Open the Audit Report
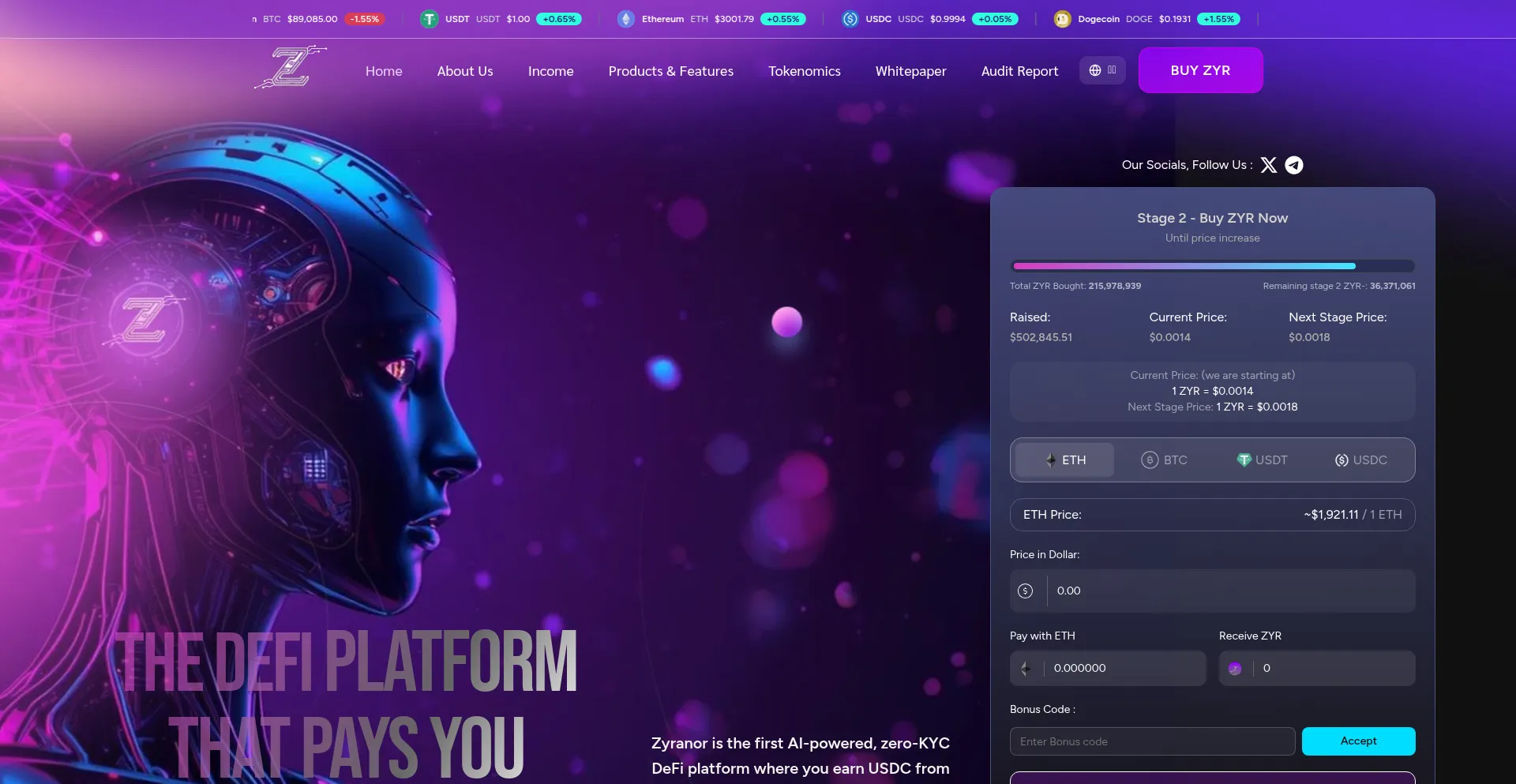 [1020, 71]
